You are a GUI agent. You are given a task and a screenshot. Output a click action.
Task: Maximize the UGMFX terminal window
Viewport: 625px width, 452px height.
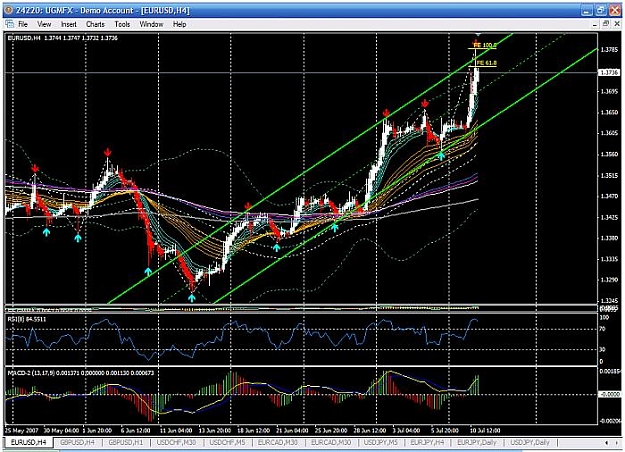[600, 11]
